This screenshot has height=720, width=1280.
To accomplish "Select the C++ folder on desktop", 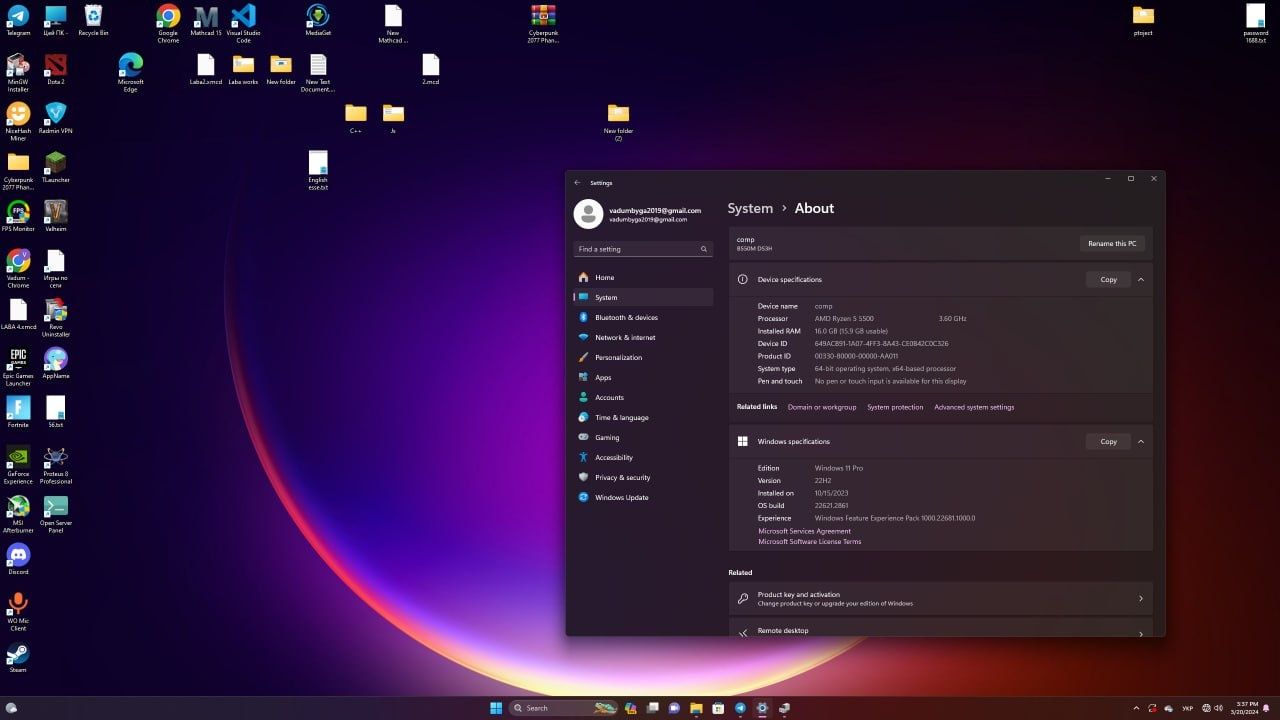I will tap(356, 119).
